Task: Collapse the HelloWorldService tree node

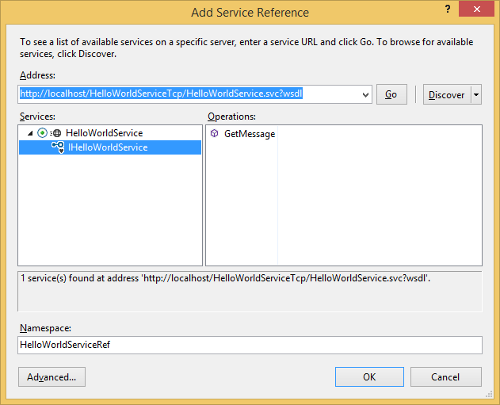Action: click(x=30, y=133)
